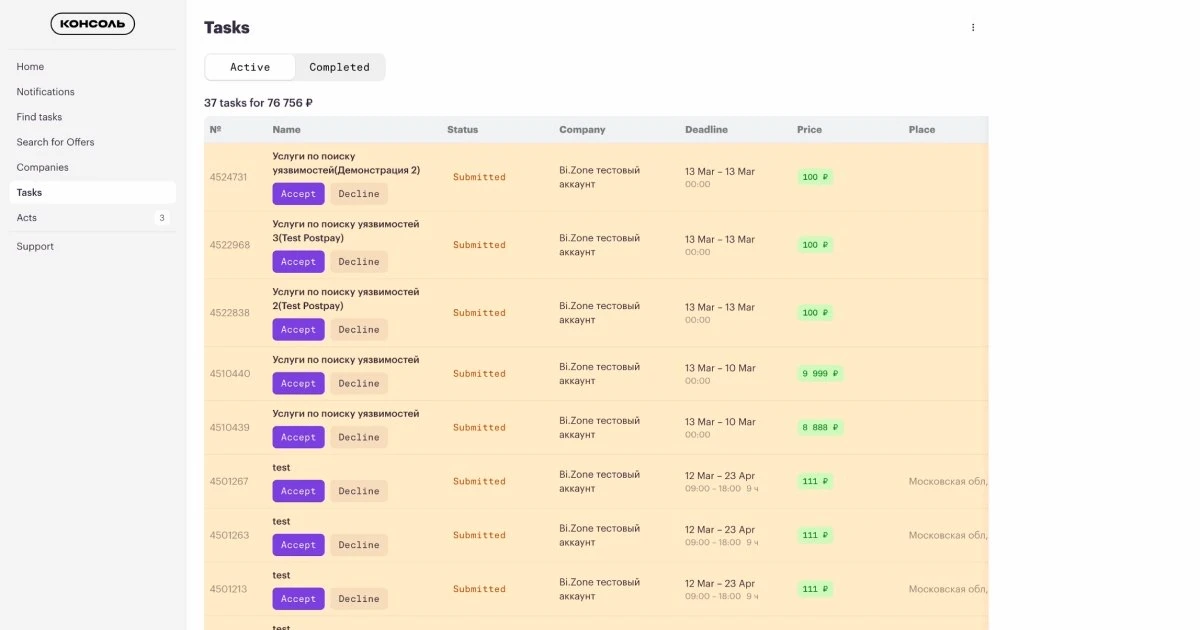Switch to the Active tab
Viewport: 1200px width, 630px height.
(250, 67)
